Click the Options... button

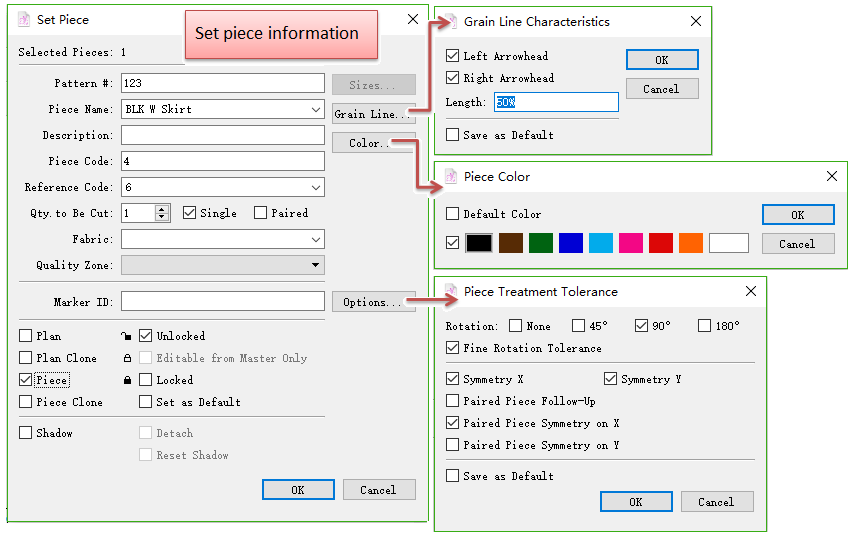[x=373, y=302]
